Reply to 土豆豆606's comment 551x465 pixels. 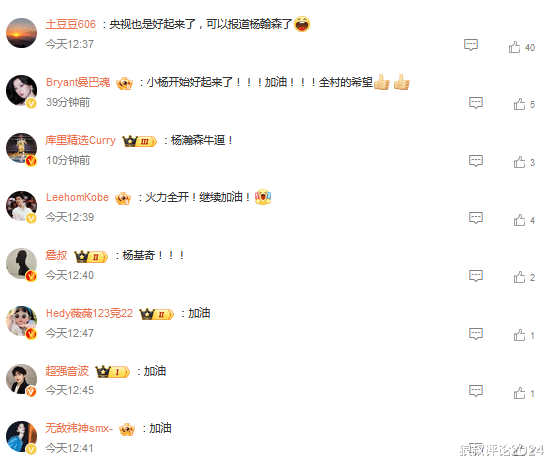click(471, 45)
